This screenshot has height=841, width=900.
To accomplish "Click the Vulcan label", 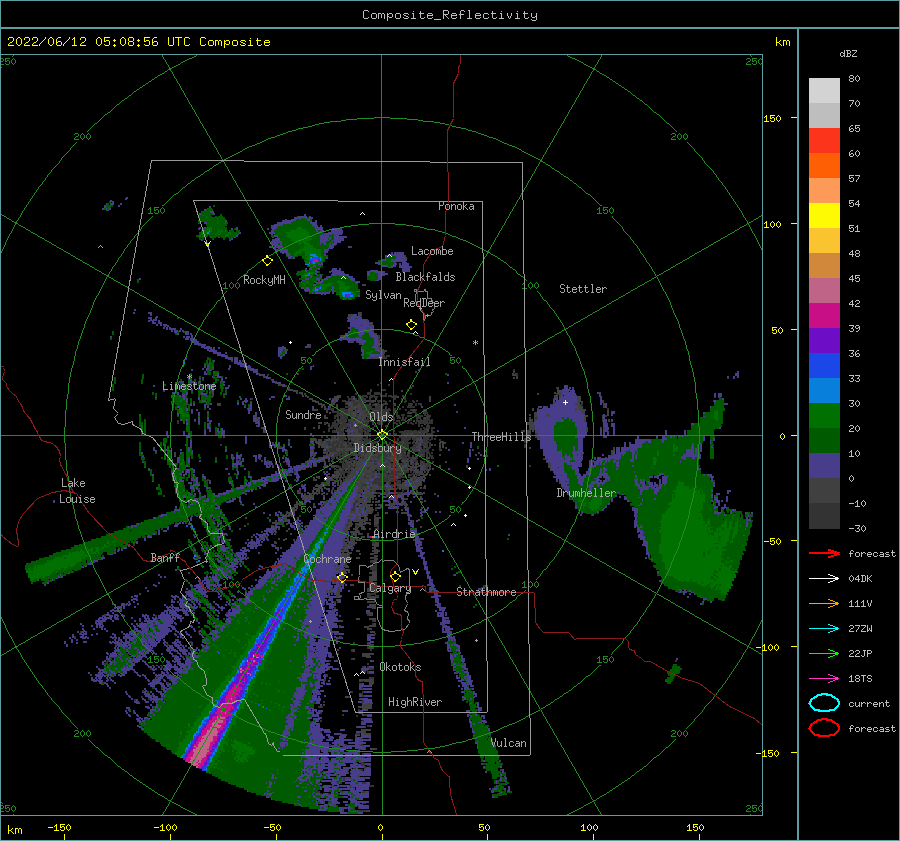I will [x=509, y=743].
